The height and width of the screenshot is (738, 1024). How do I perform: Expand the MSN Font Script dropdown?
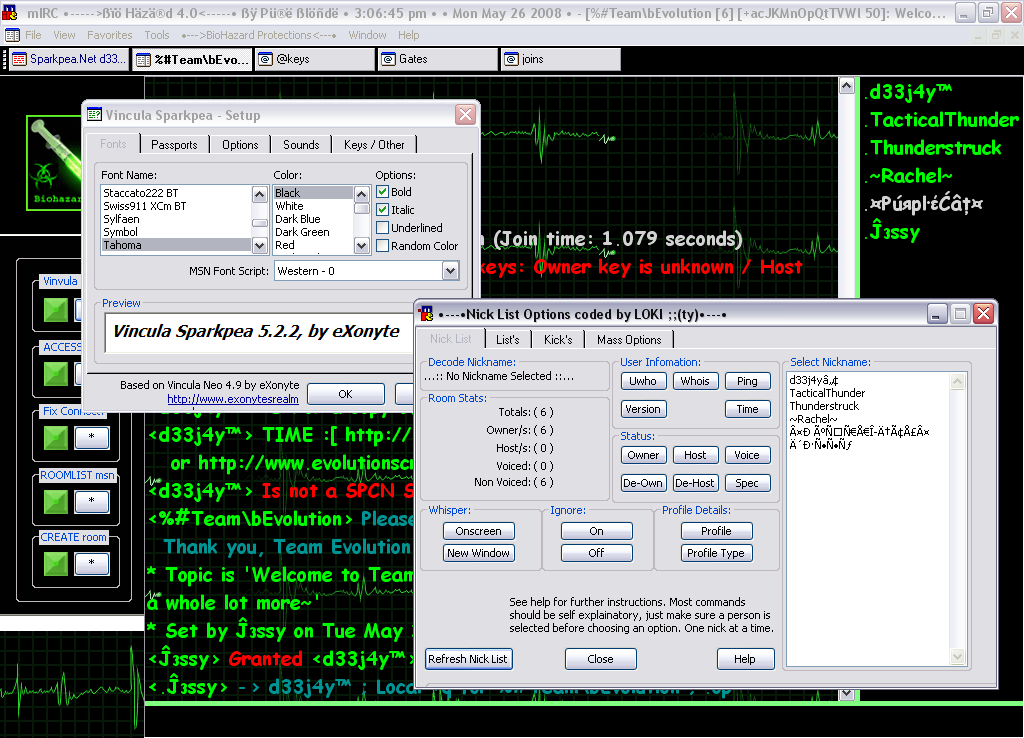(450, 271)
